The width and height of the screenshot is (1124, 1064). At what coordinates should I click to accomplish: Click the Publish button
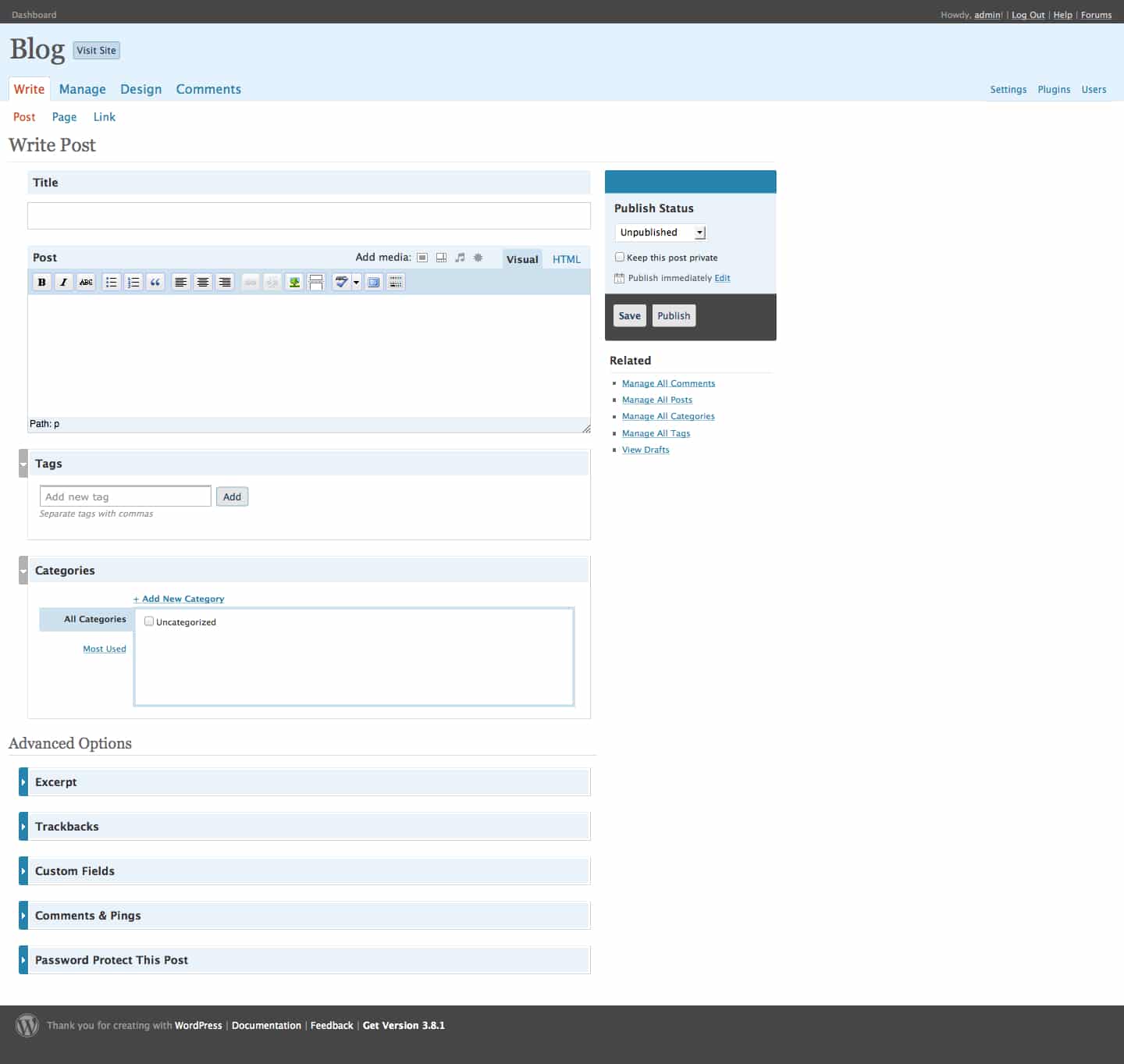(673, 316)
